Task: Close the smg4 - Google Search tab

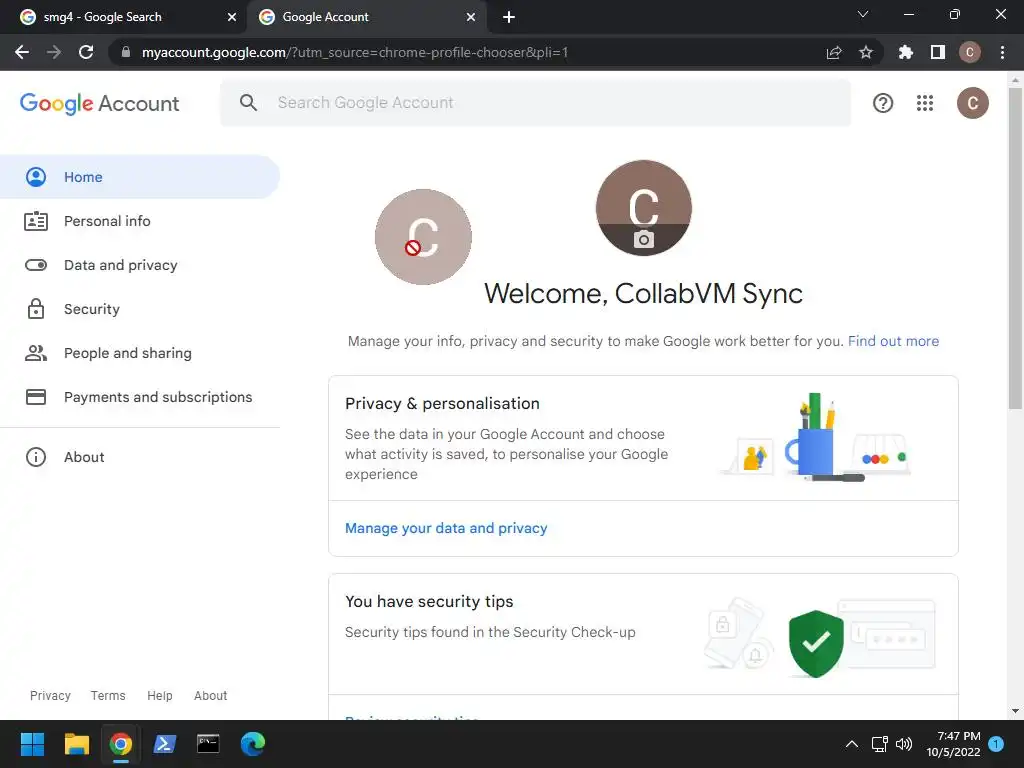Action: coord(232,17)
